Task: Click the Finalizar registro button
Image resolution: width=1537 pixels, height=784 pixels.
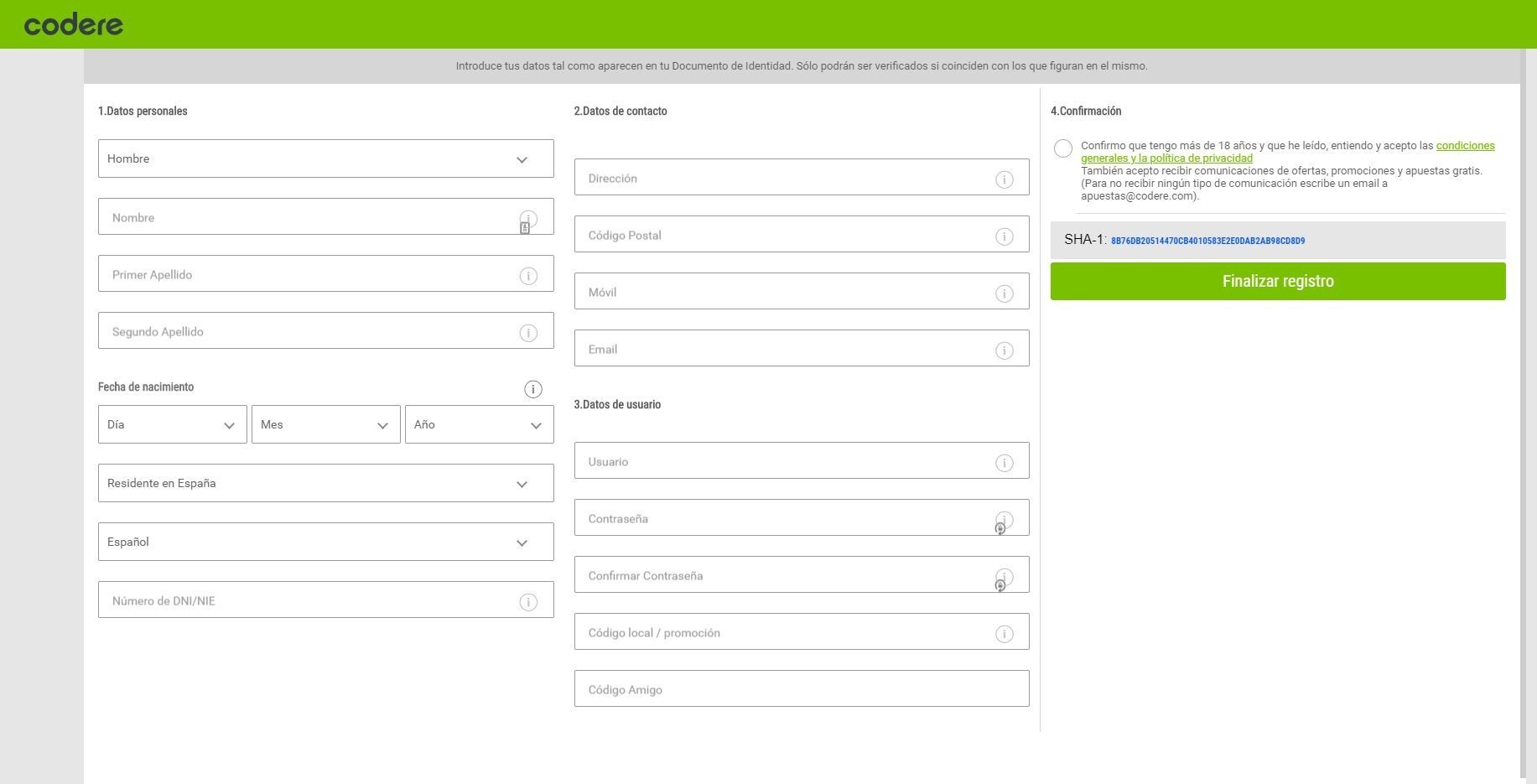Action: click(x=1276, y=281)
